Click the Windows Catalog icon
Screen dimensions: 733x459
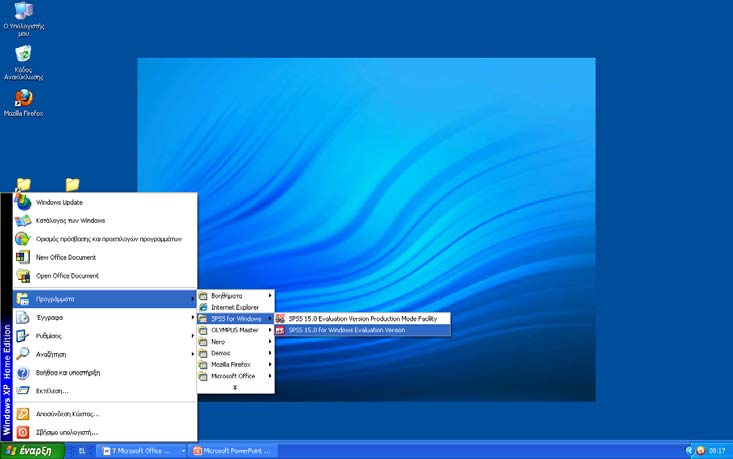click(22, 221)
